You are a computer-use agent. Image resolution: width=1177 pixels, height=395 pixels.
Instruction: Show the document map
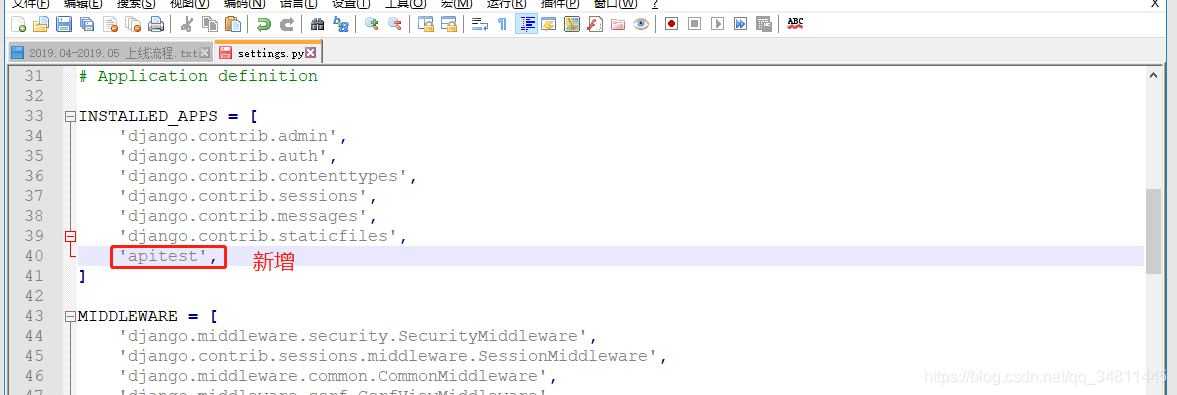(572, 24)
